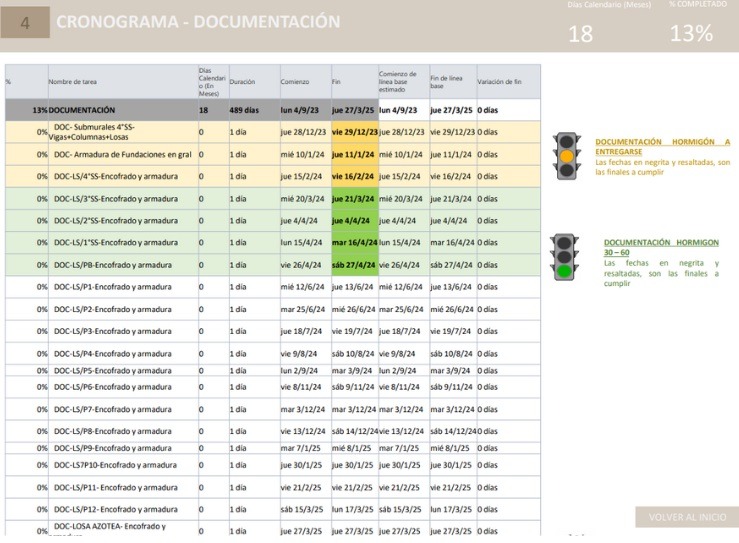Screen dimensions: 739x543
Task: Select DOC-LS/P4-Encofrado y armadura row
Action: click(x=273, y=354)
